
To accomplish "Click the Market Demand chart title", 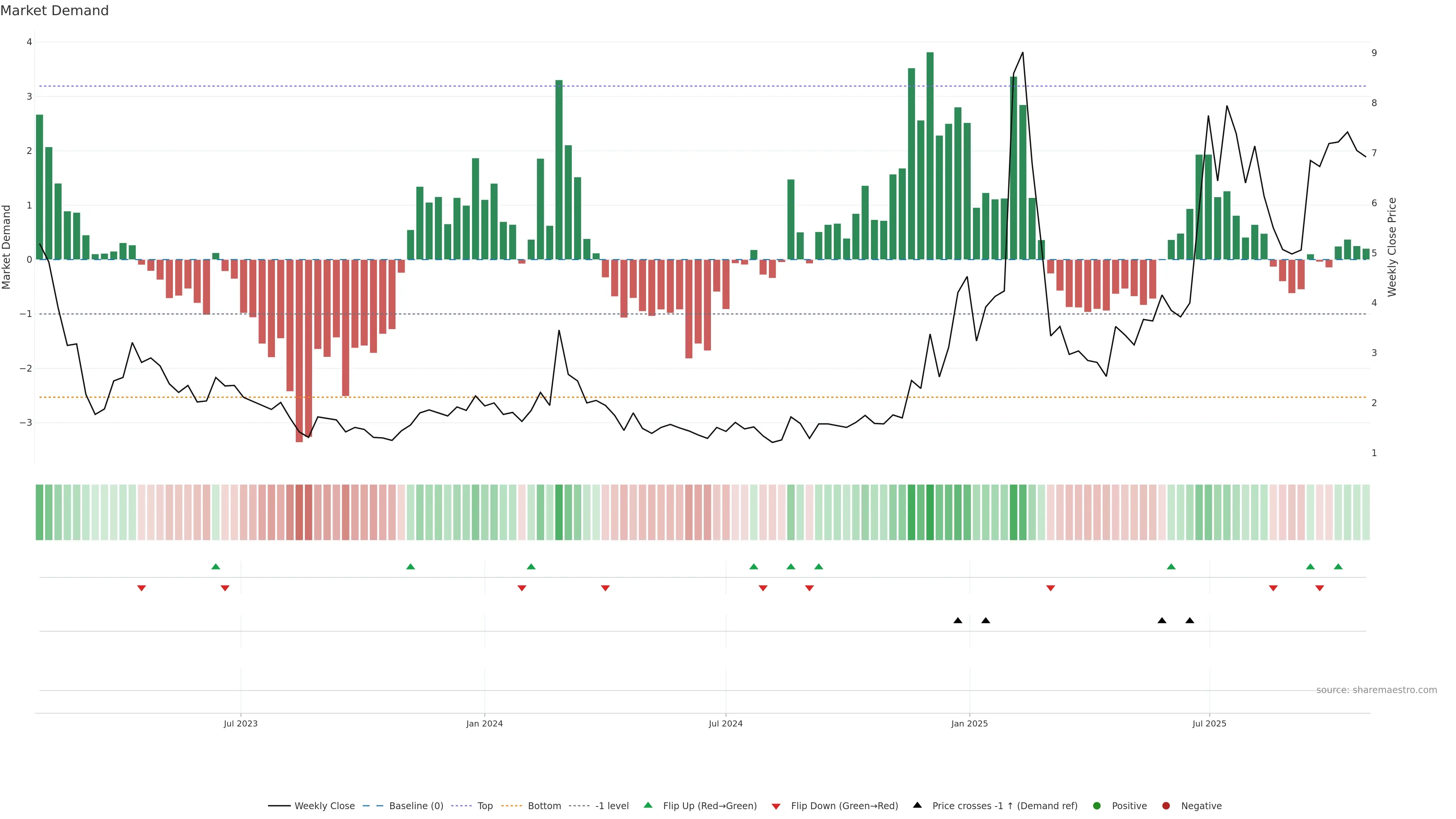I will [54, 11].
